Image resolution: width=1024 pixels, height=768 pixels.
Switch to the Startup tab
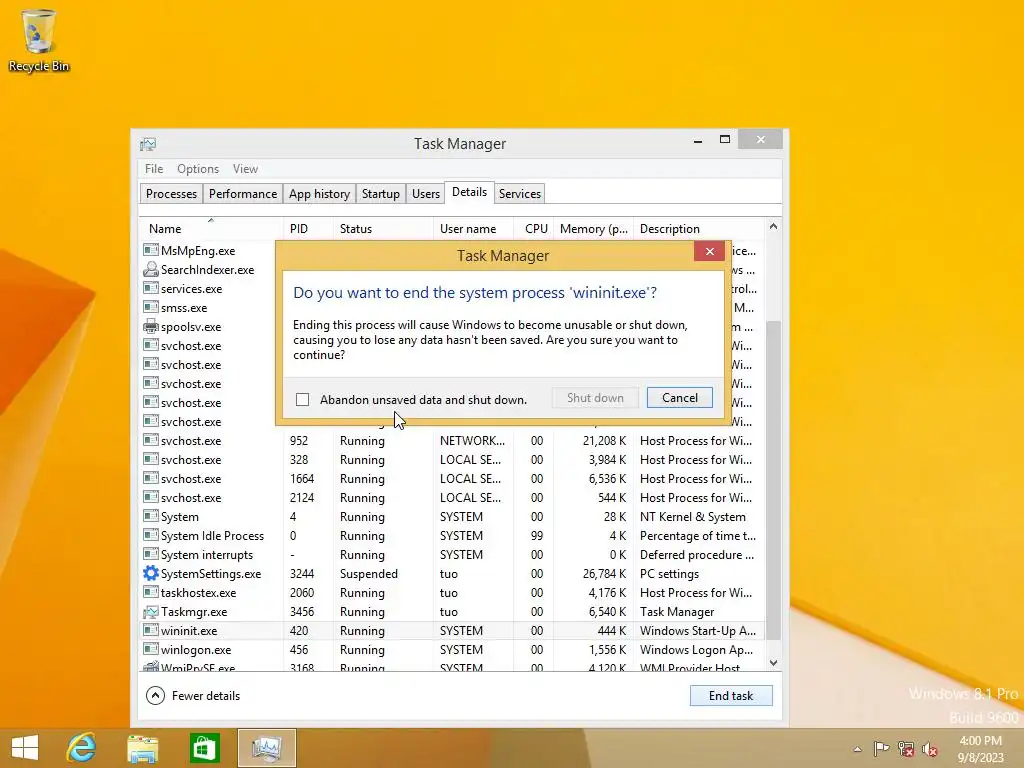[381, 193]
